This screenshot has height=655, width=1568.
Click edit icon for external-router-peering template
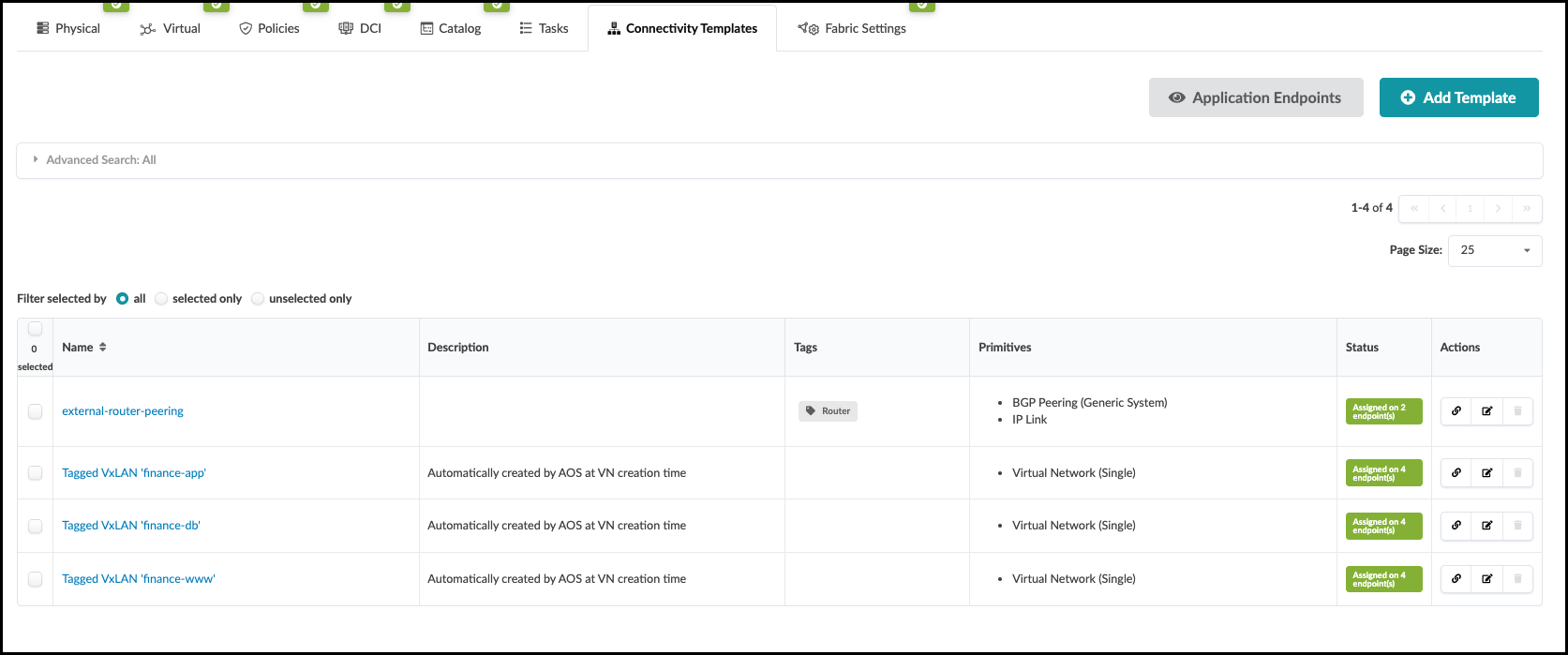1486,411
